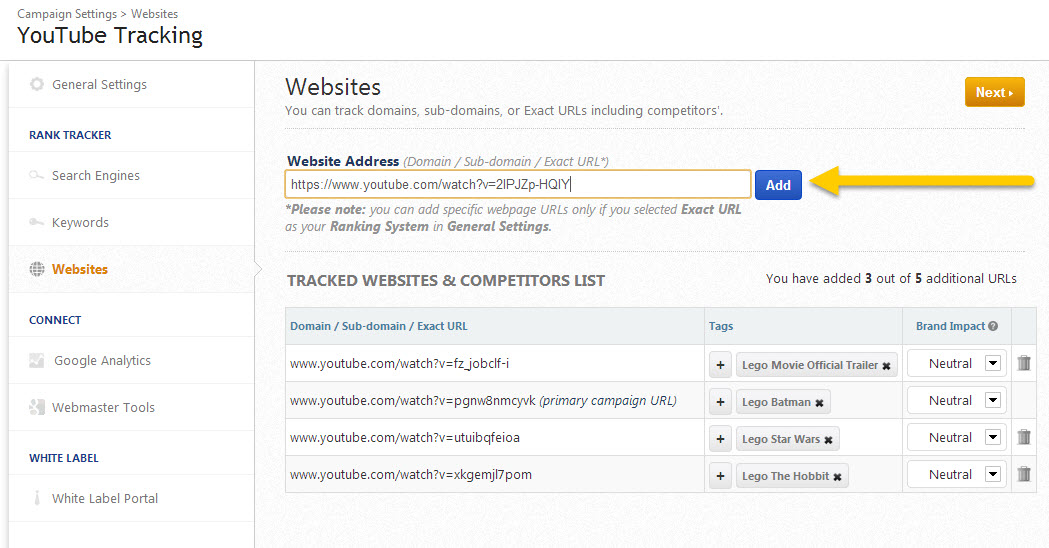Click Brand Impact help question mark icon

click(993, 326)
